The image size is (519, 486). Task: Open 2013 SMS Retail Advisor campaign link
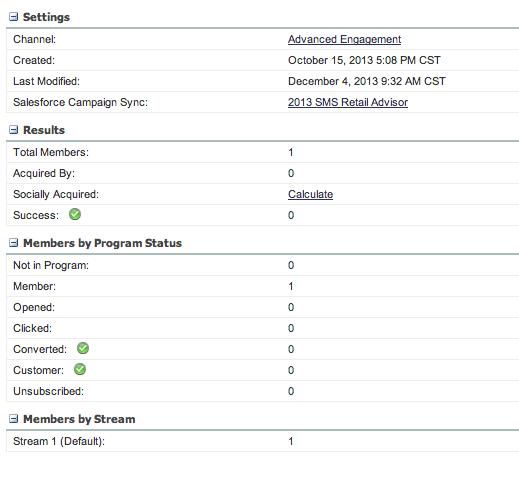[348, 102]
